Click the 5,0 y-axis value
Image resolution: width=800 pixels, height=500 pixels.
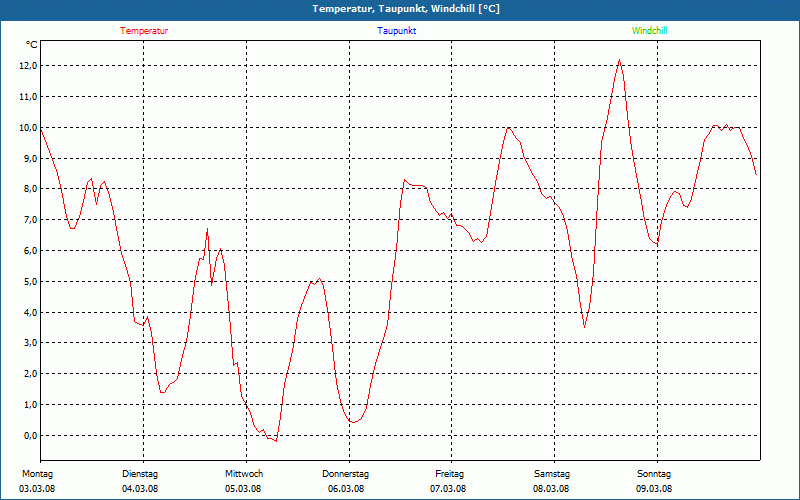tap(30, 282)
